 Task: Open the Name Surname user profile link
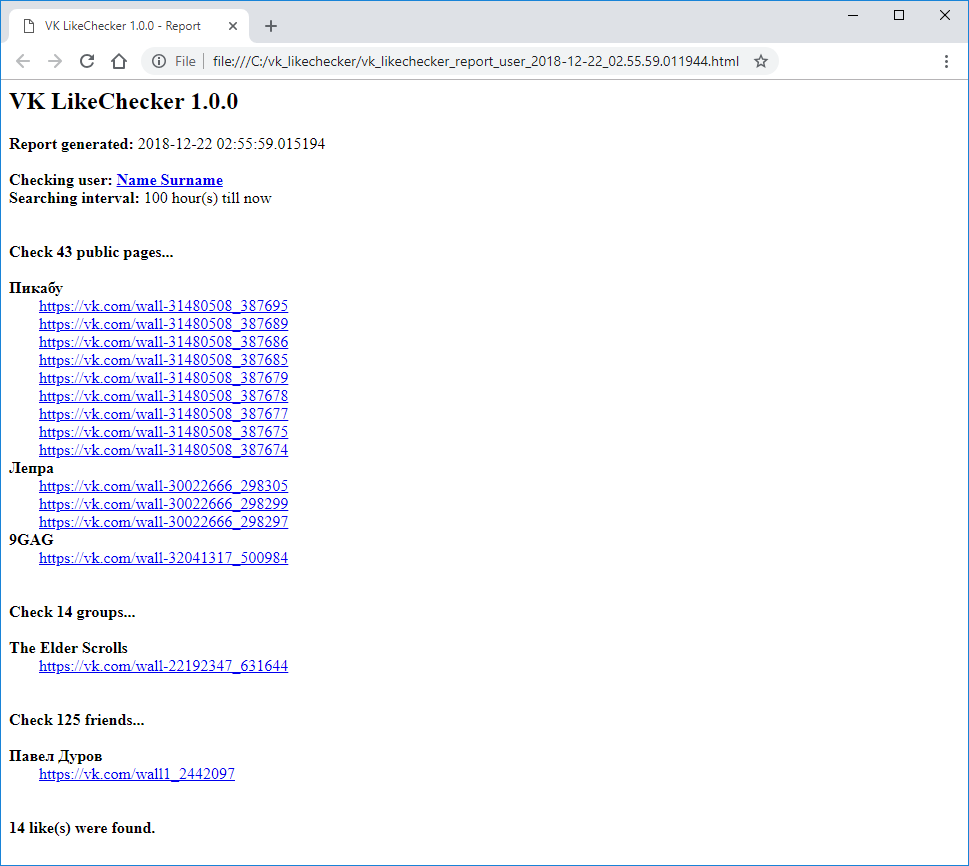pos(169,180)
